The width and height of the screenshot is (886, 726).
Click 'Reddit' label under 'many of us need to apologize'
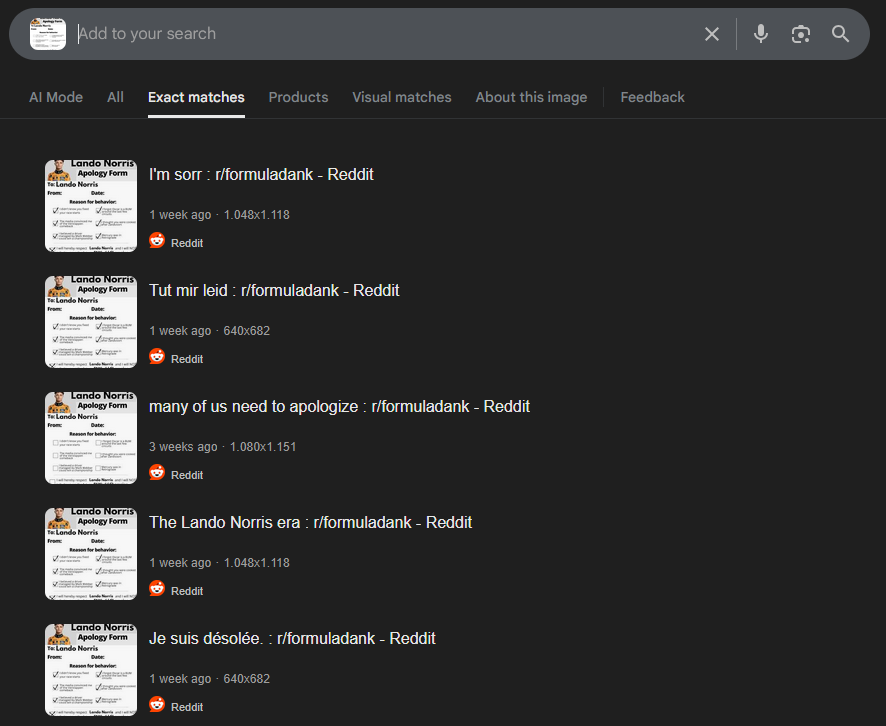click(x=187, y=475)
